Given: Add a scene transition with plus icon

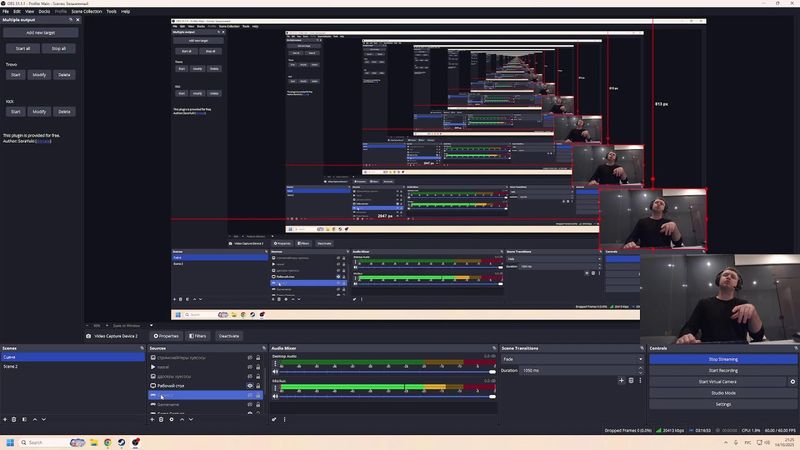Looking at the screenshot, I should tap(621, 380).
